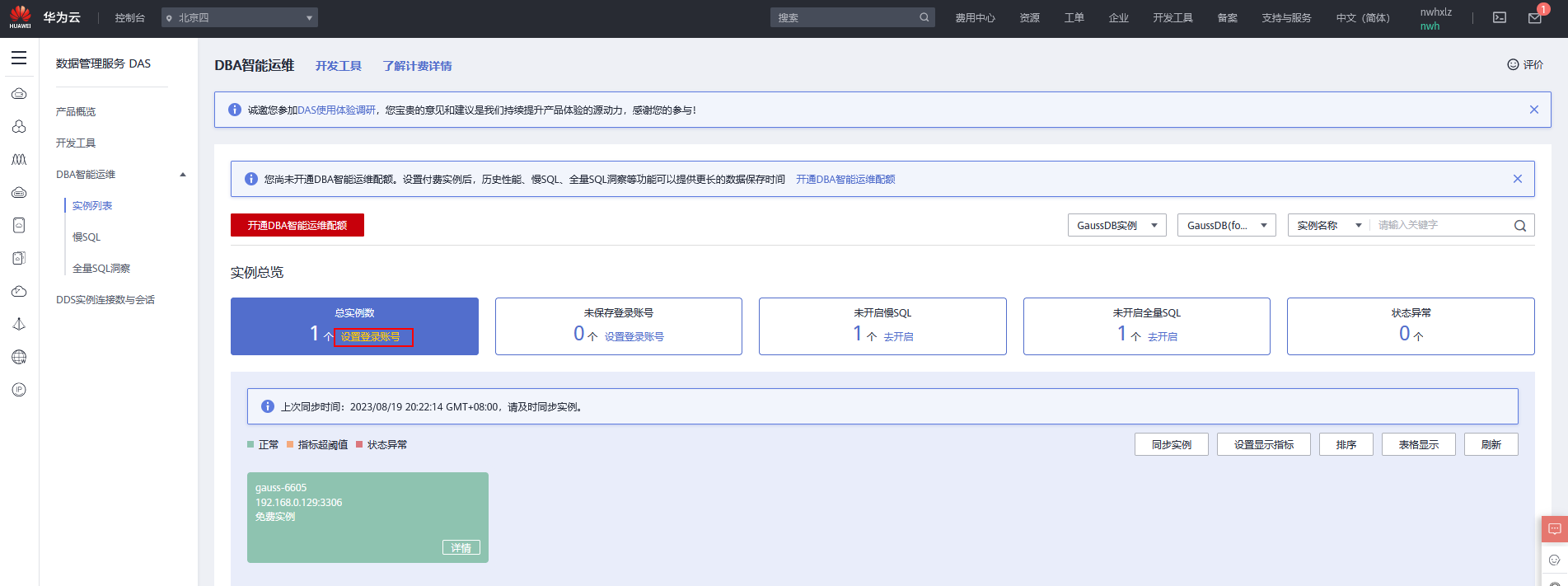Open 支持与服务 in the top menu

(x=1286, y=17)
